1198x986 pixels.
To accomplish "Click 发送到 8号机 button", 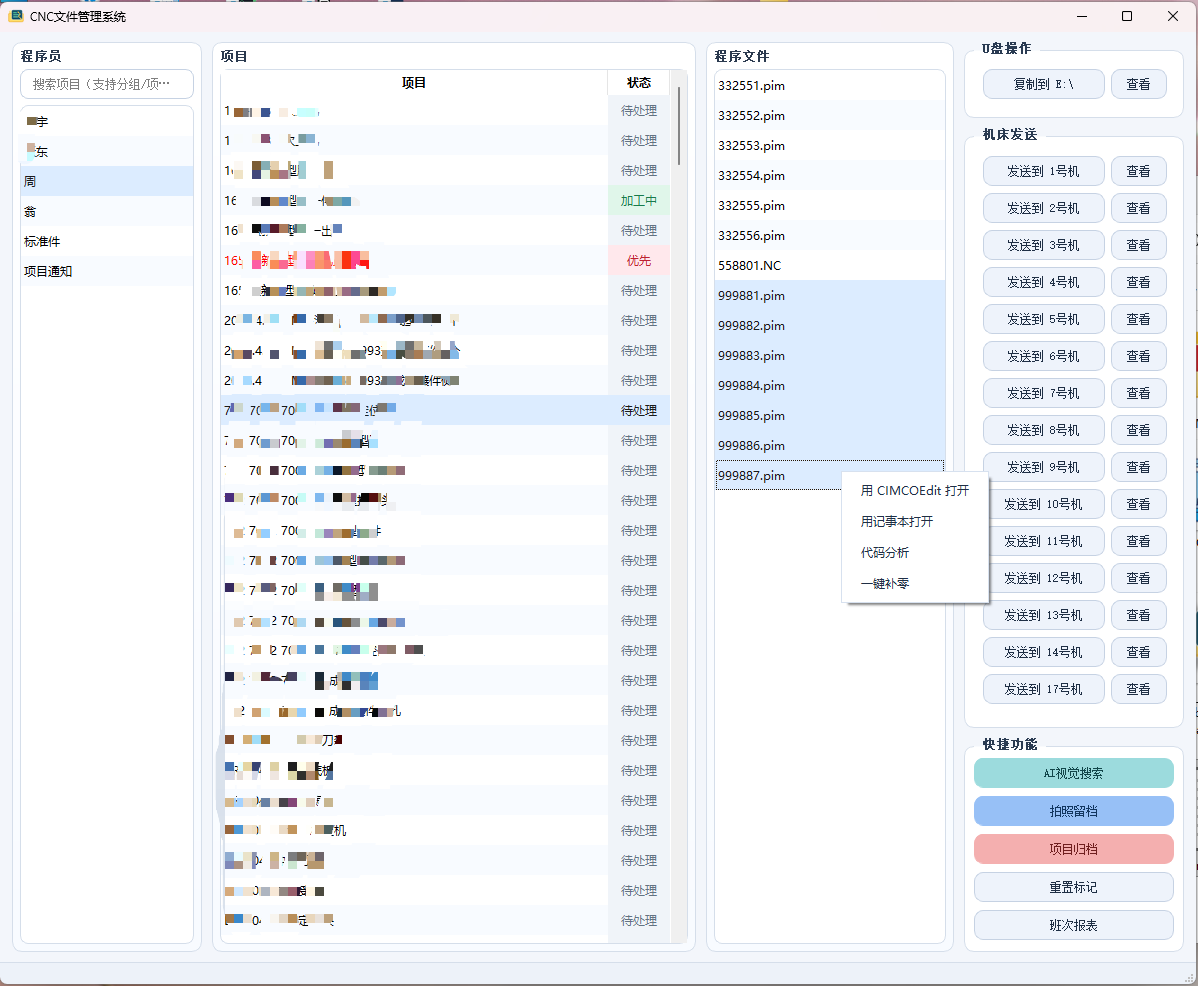I will pos(1043,430).
